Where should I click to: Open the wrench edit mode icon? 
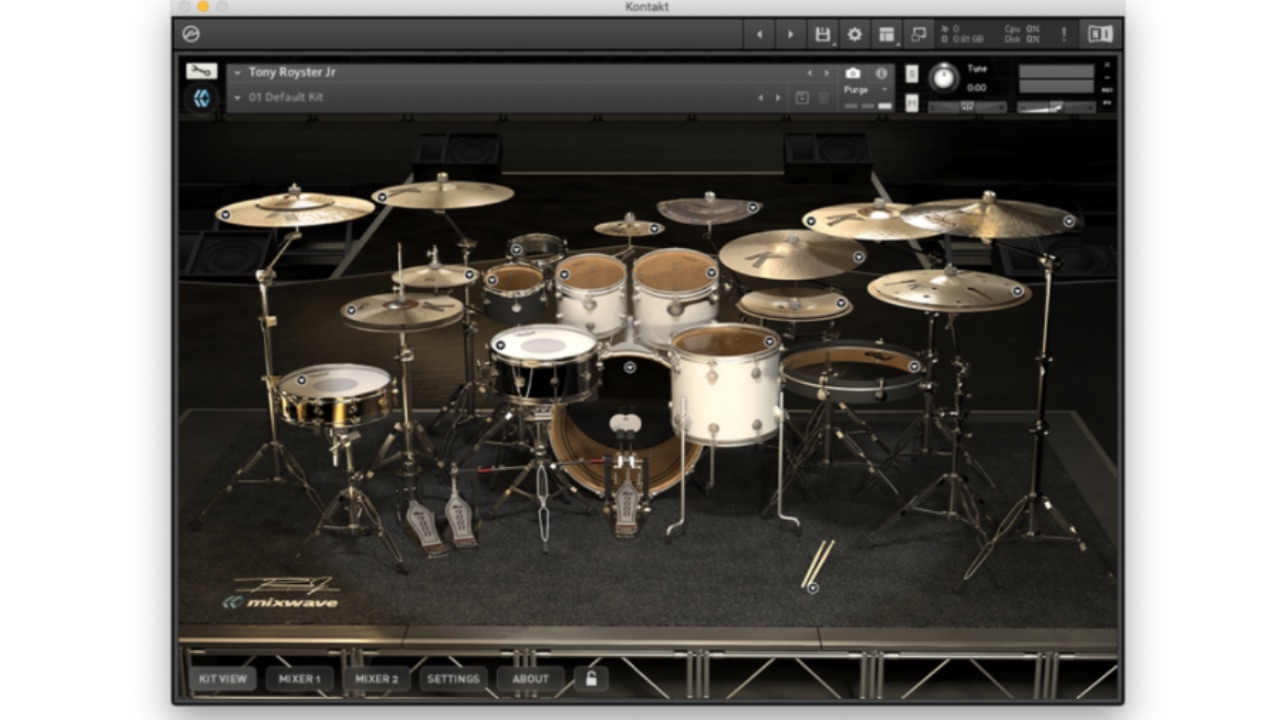201,72
